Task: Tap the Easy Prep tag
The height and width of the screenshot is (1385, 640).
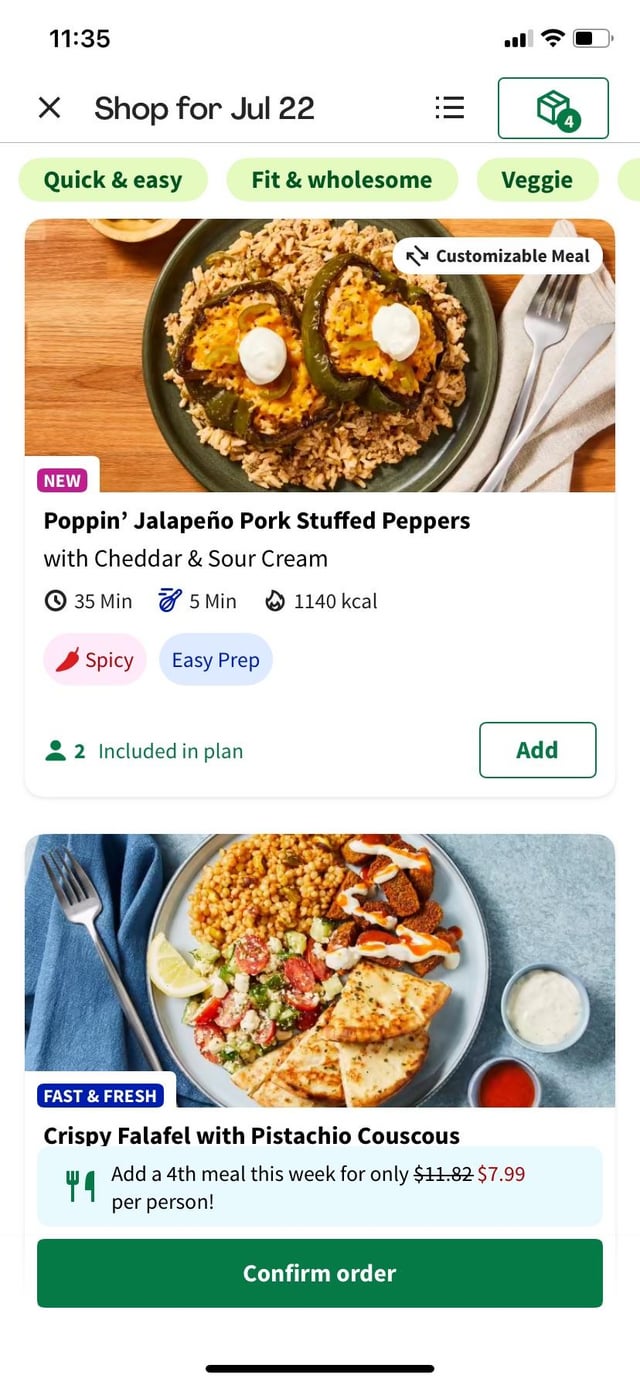Action: [x=216, y=660]
